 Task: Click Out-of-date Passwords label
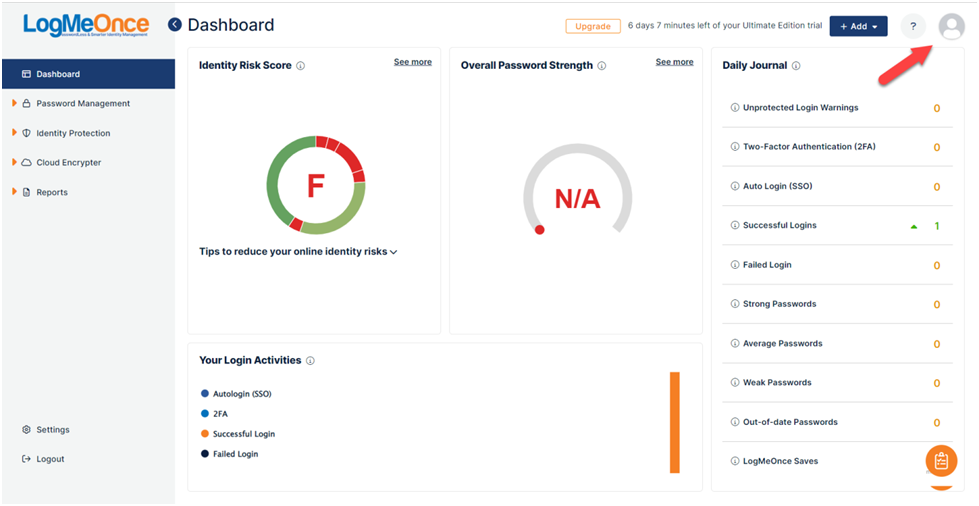pos(790,422)
